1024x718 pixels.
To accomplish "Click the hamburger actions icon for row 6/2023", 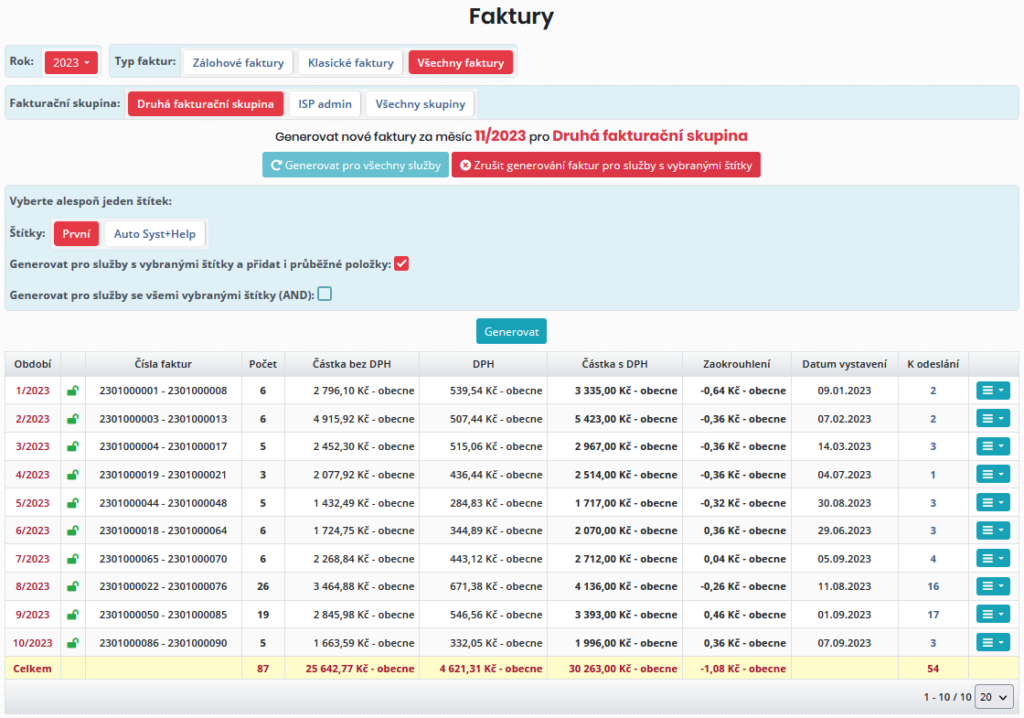I will point(988,530).
